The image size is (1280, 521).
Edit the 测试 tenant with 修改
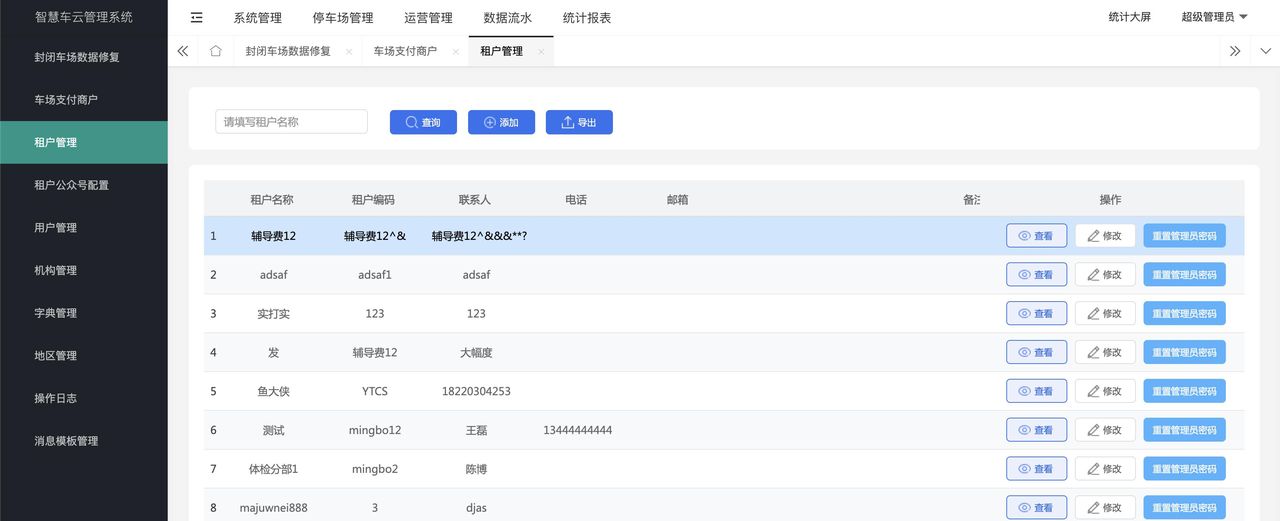(x=1105, y=430)
